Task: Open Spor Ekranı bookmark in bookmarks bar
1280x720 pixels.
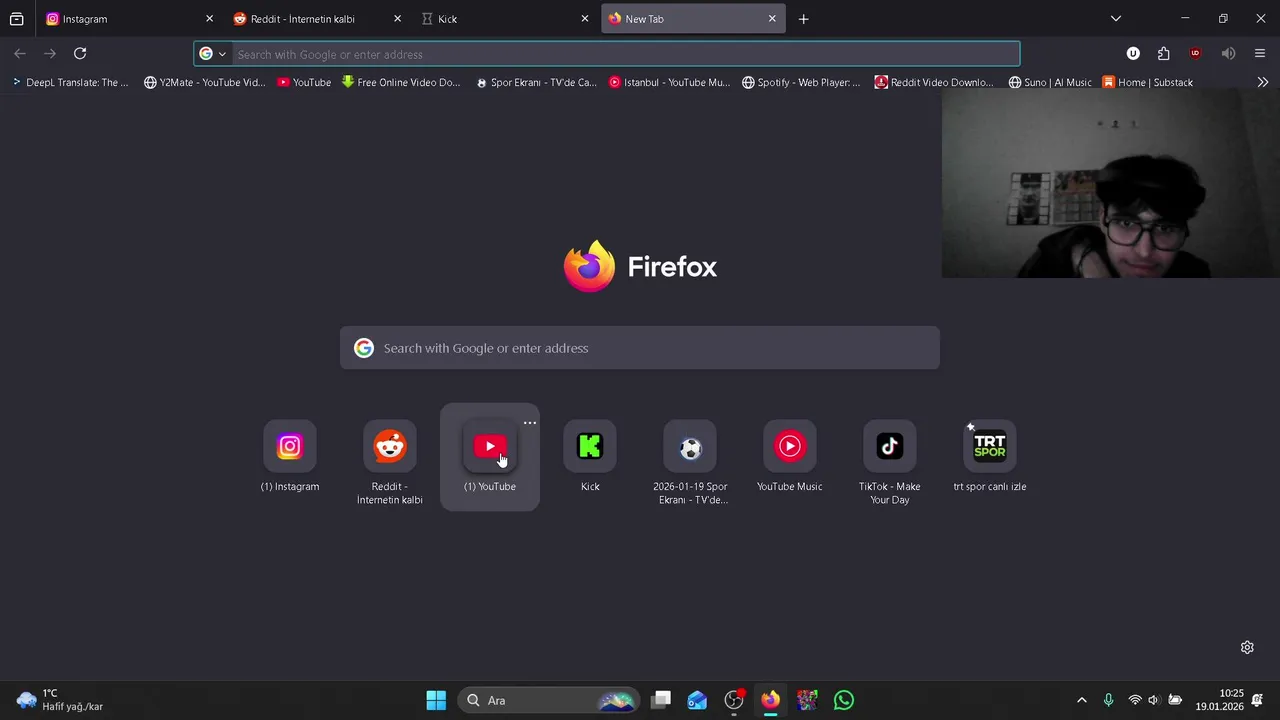Action: click(536, 83)
